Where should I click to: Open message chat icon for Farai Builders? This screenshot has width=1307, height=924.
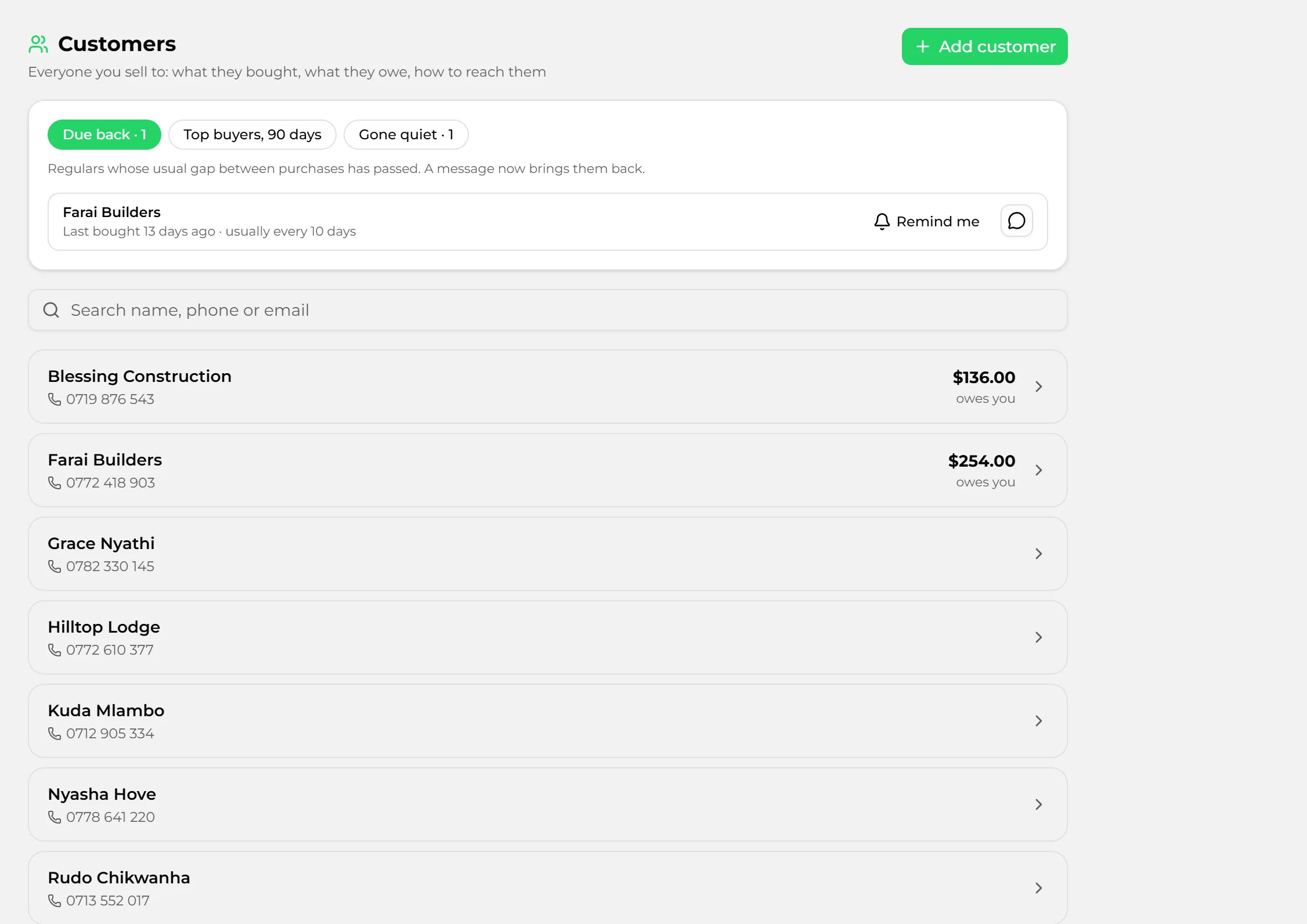point(1016,221)
